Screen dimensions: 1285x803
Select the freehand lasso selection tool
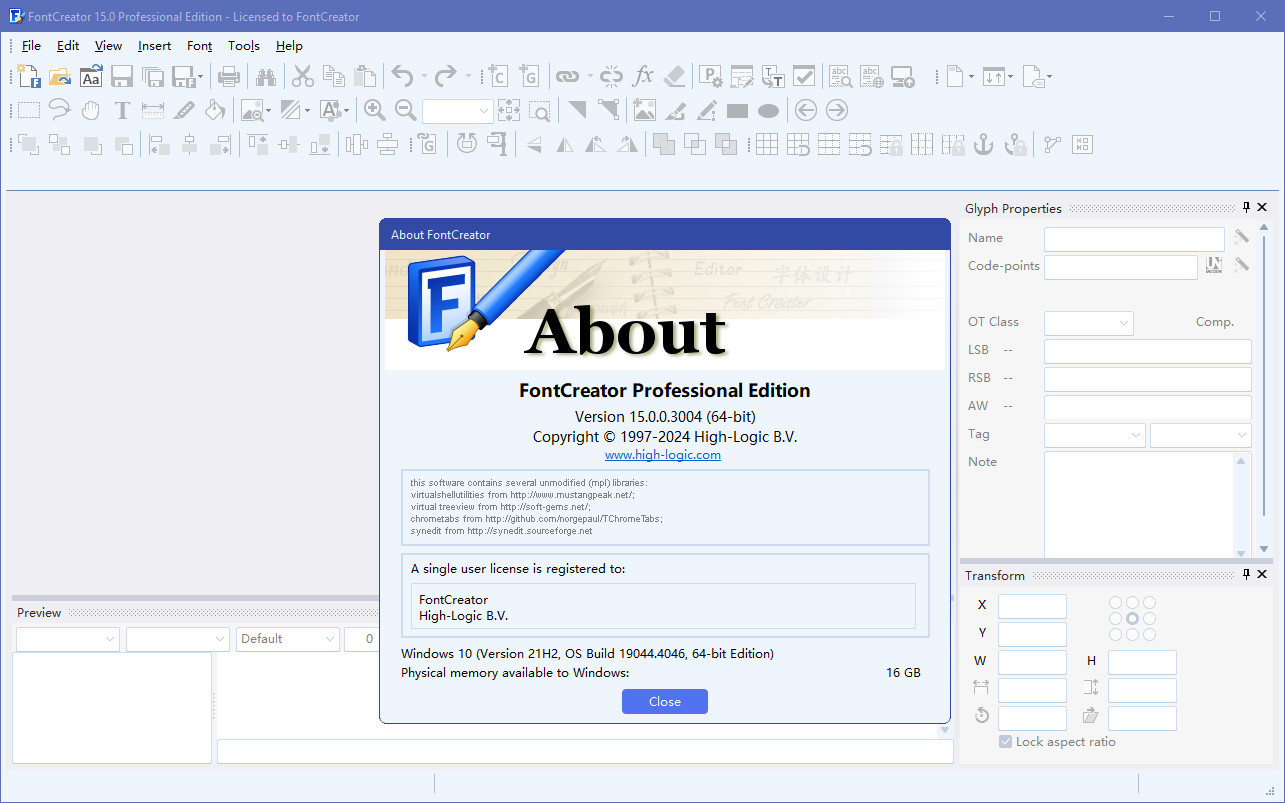pos(59,110)
